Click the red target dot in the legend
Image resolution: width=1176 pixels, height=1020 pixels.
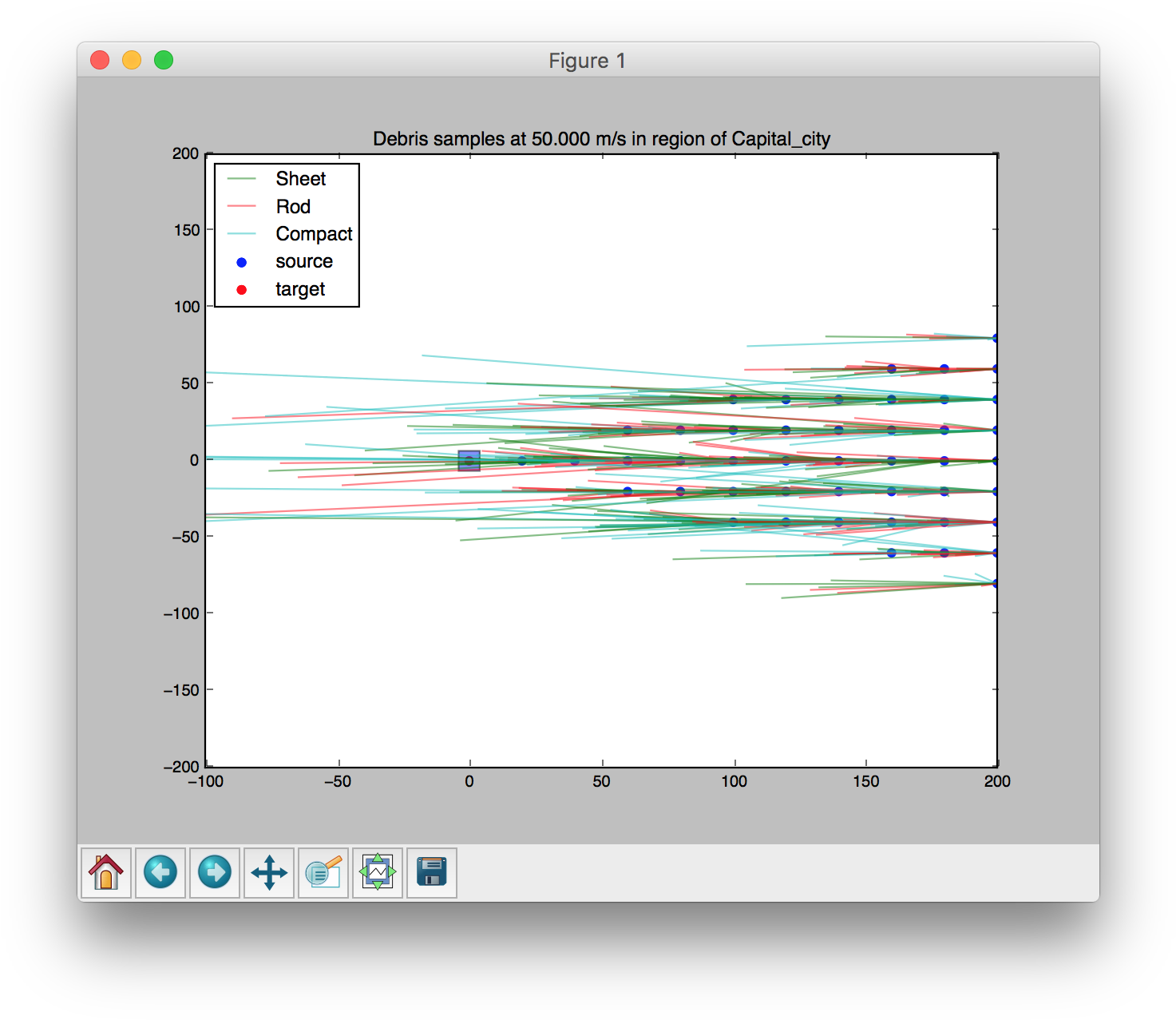(242, 290)
